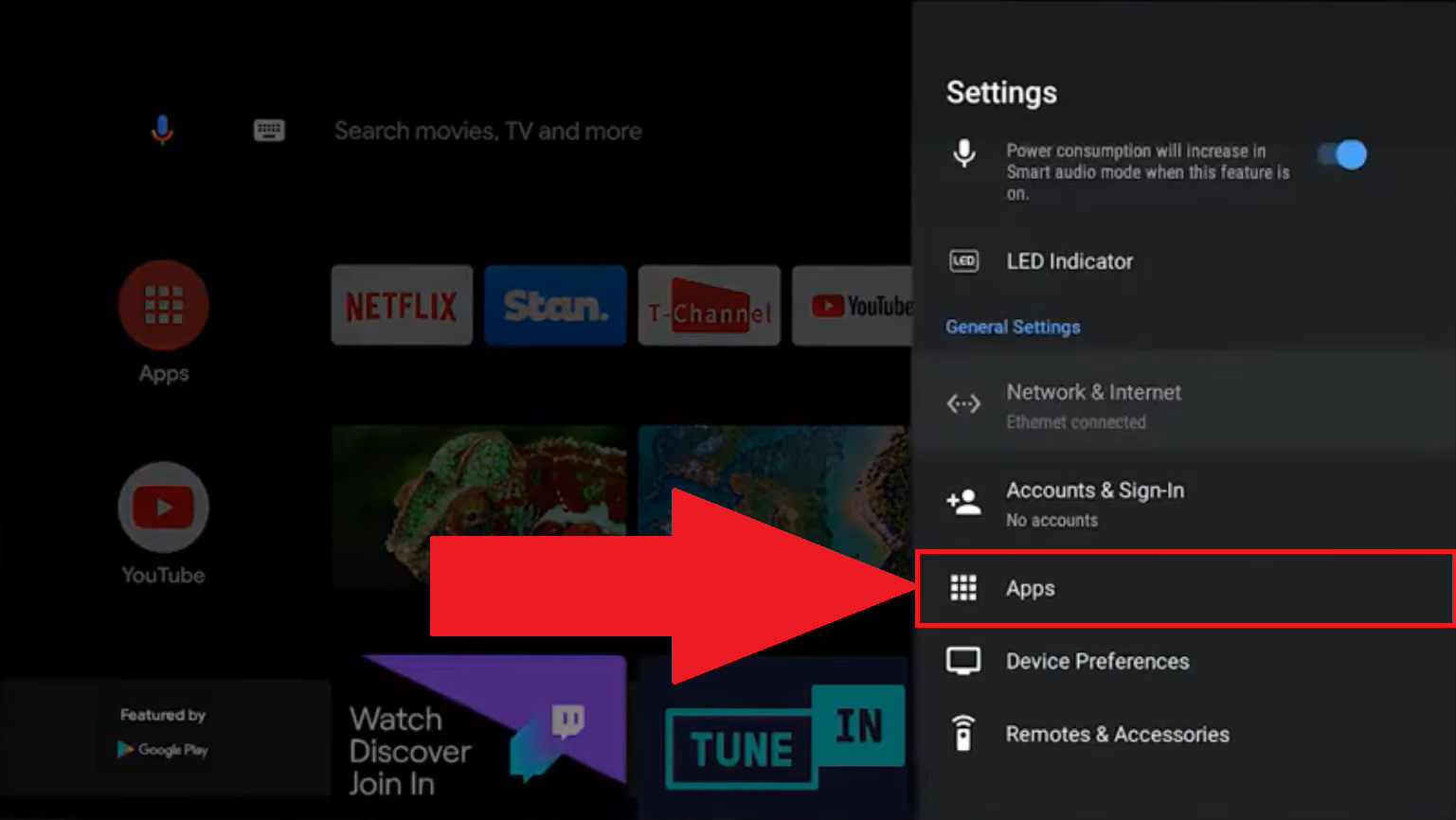Launch the YouTube circle icon in sidebar
Viewport: 1456px width, 820px height.
(x=163, y=508)
